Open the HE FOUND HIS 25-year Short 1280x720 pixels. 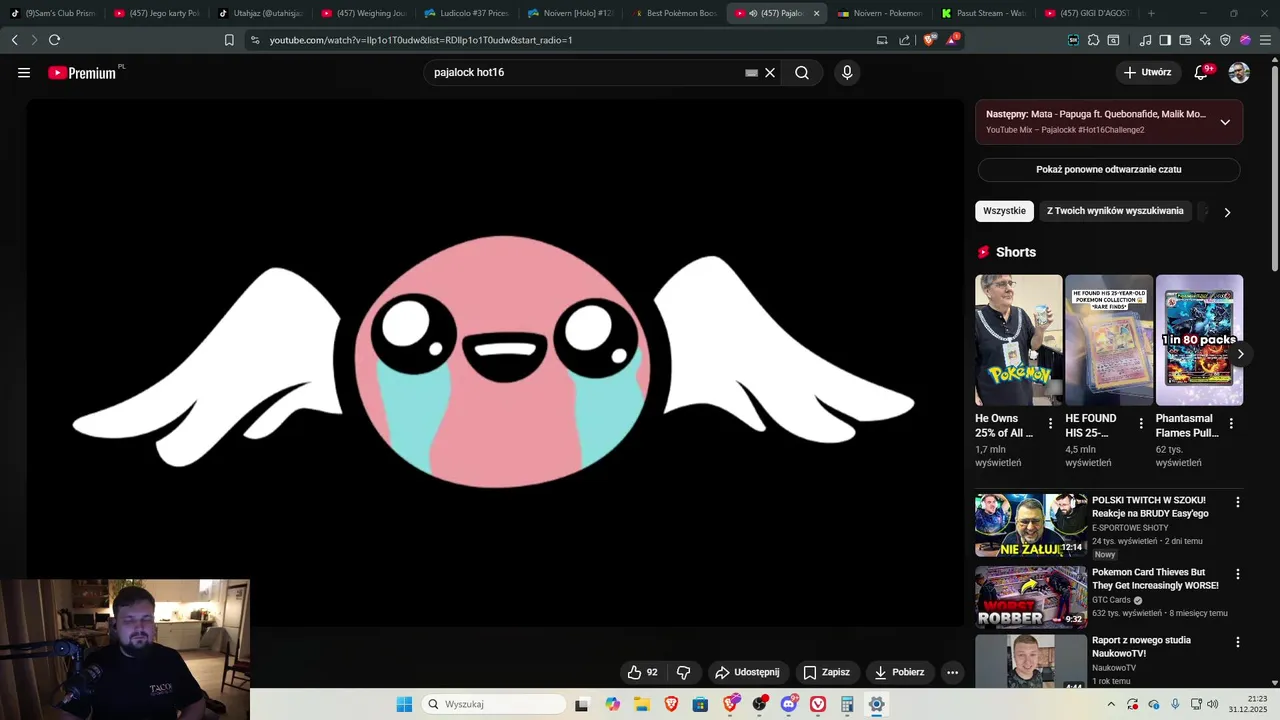(x=1109, y=340)
